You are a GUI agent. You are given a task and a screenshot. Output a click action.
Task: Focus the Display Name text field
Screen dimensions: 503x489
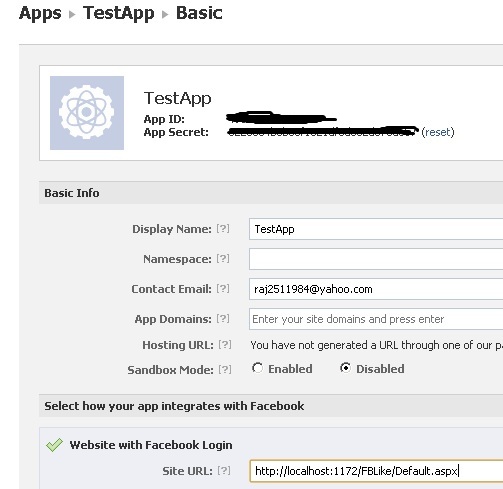pos(376,229)
